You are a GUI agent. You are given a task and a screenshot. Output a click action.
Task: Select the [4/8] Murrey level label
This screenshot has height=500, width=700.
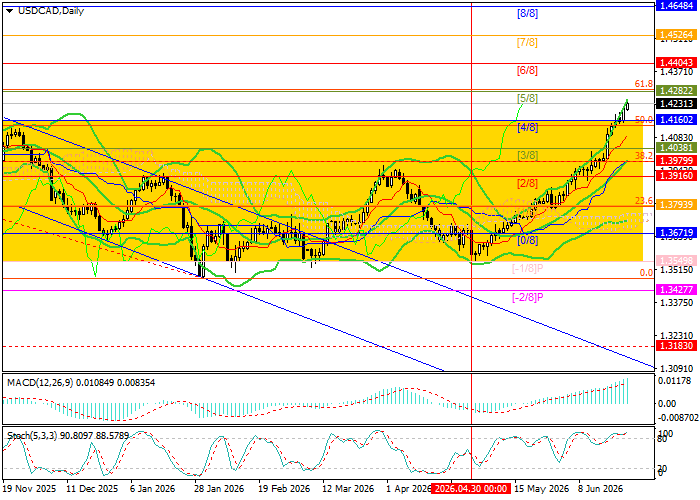click(527, 128)
